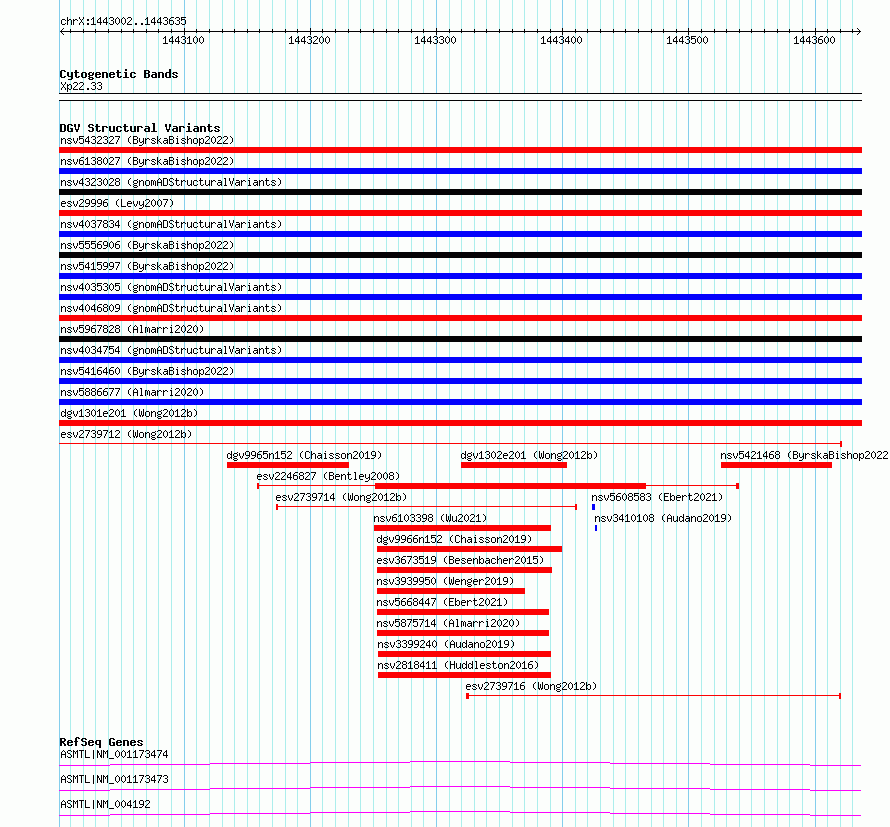Click the chrX:1443002..1443635 coordinate label
Screen dimensions: 890x827
(x=123, y=21)
